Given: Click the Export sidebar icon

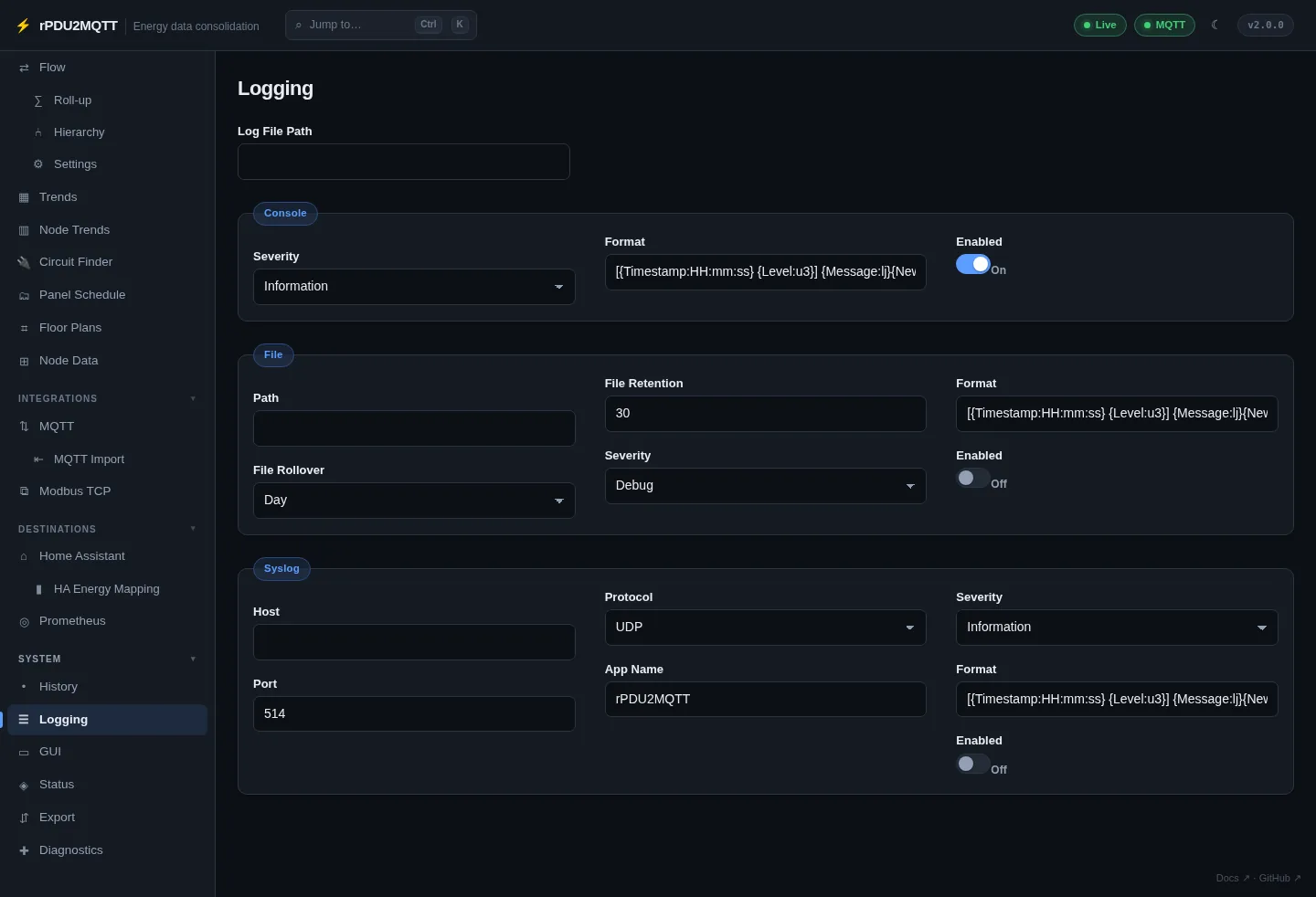Looking at the screenshot, I should coord(24,818).
